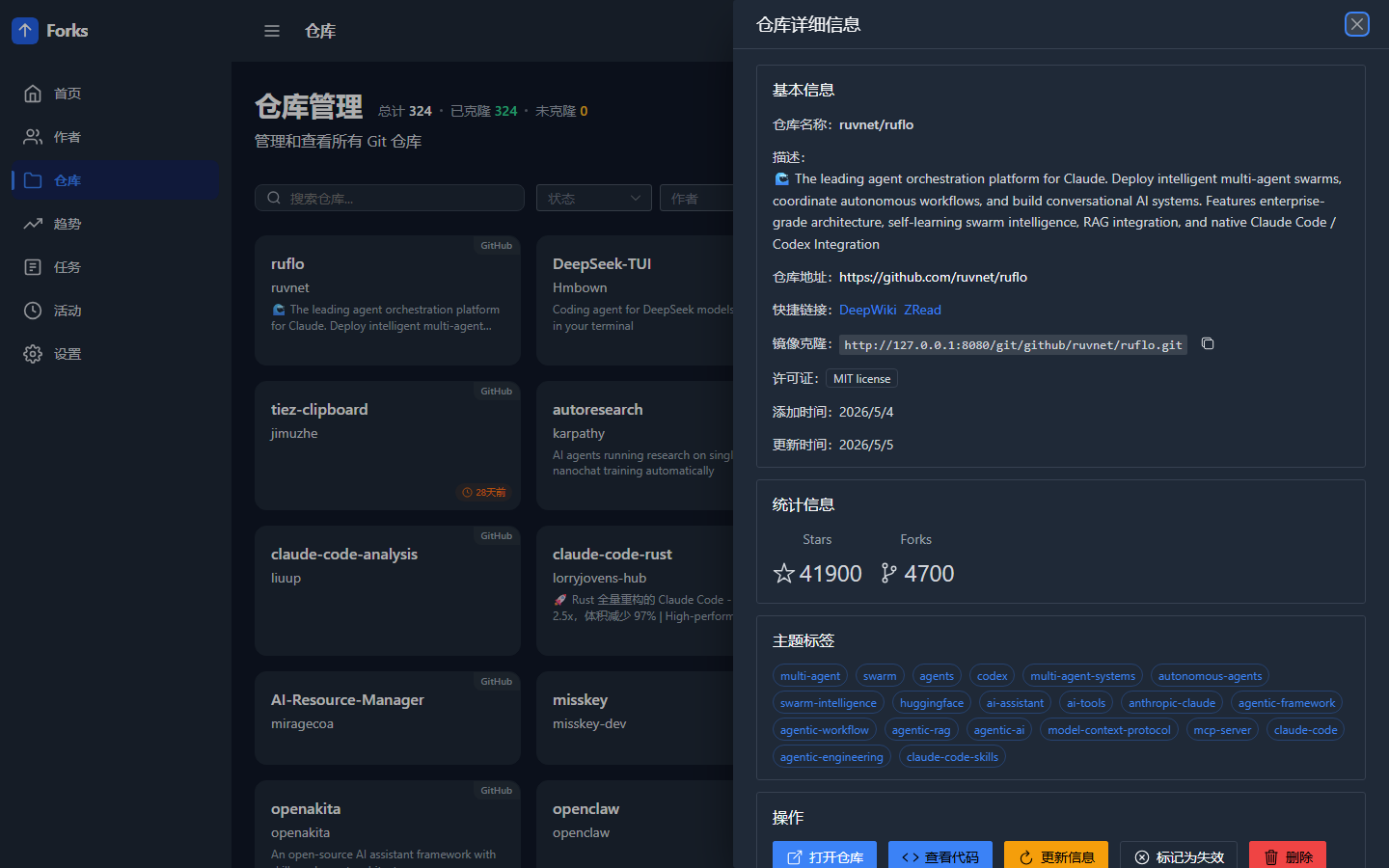Open the 设置 page

click(x=116, y=354)
